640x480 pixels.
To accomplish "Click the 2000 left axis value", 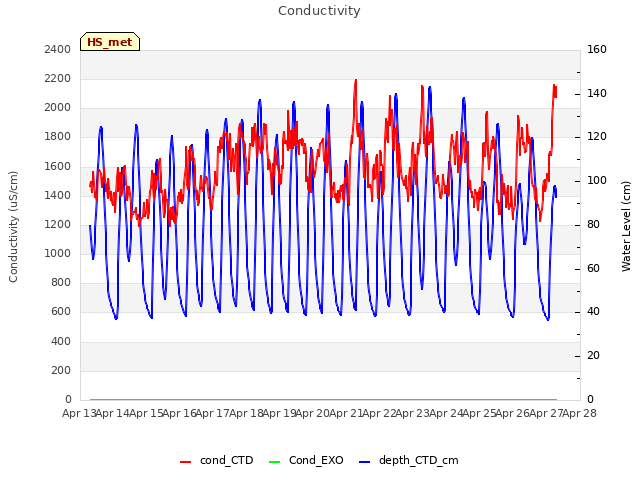I will [58, 108].
